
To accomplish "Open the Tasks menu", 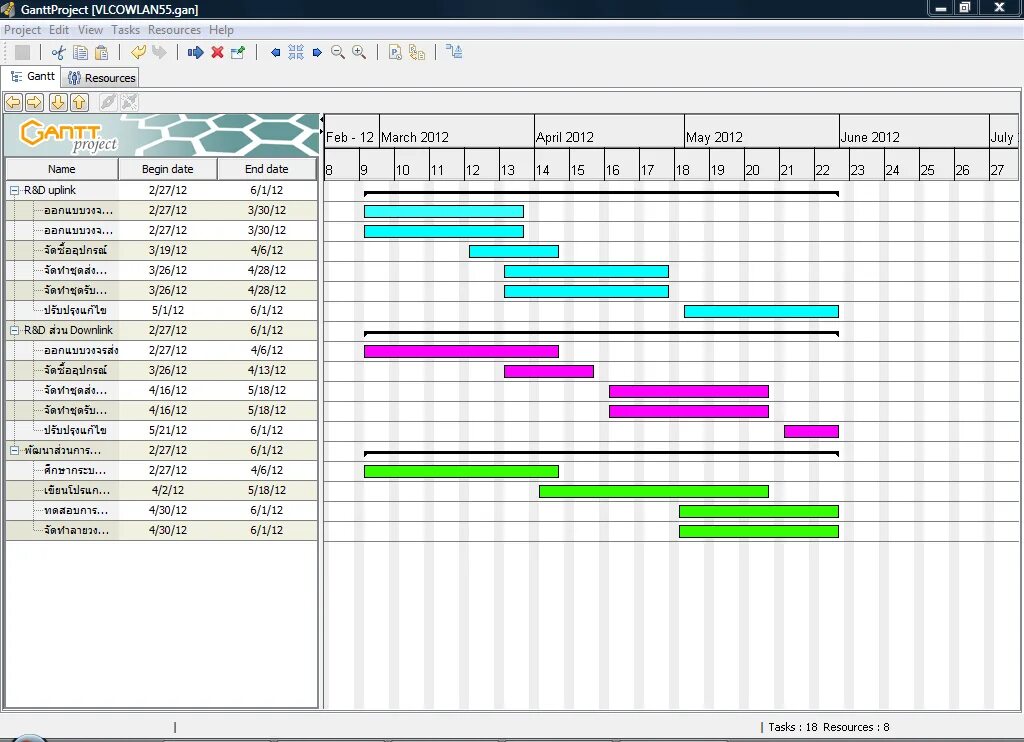I will (x=125, y=30).
